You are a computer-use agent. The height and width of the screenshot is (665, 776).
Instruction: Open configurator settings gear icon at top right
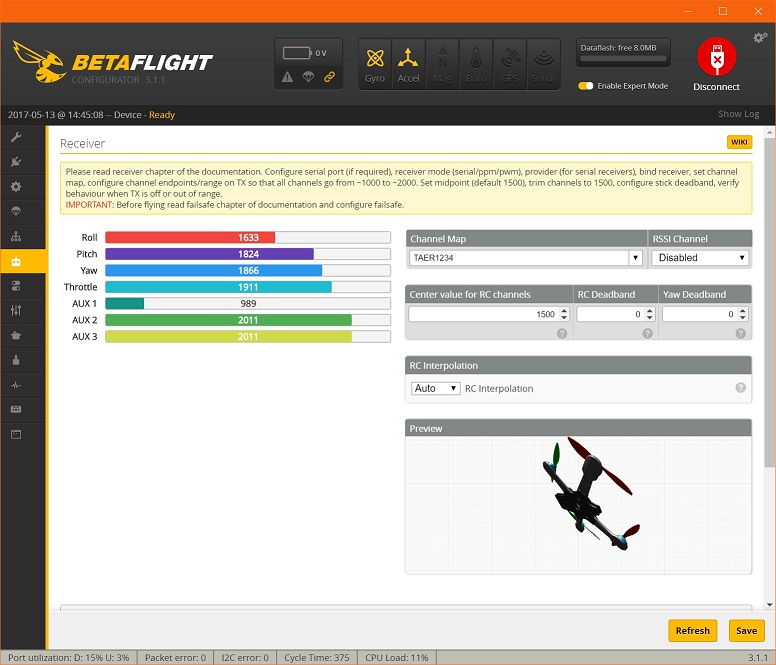pos(760,38)
